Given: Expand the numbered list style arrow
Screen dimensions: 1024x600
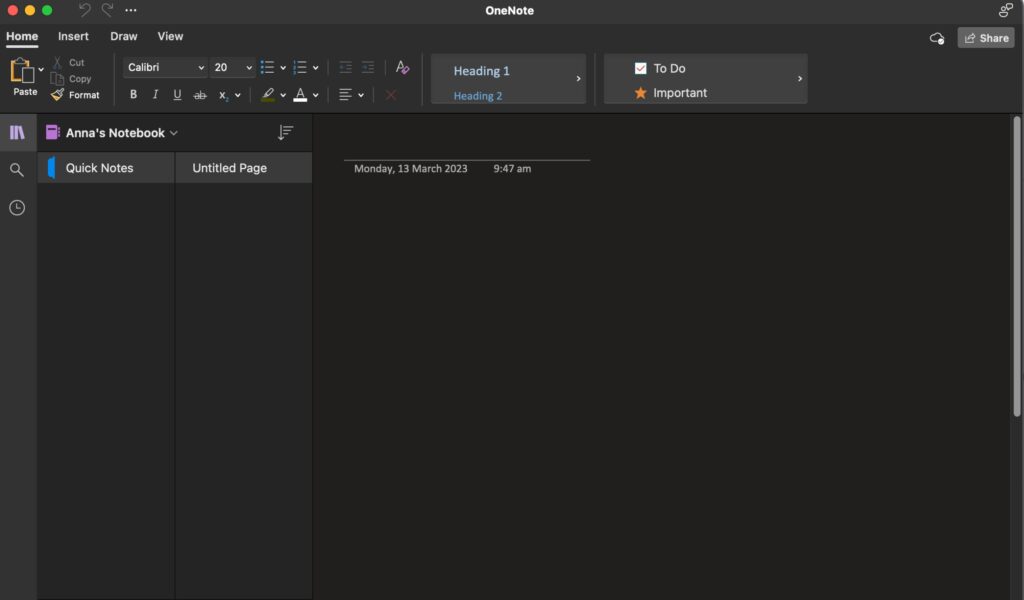Looking at the screenshot, I should 315,68.
